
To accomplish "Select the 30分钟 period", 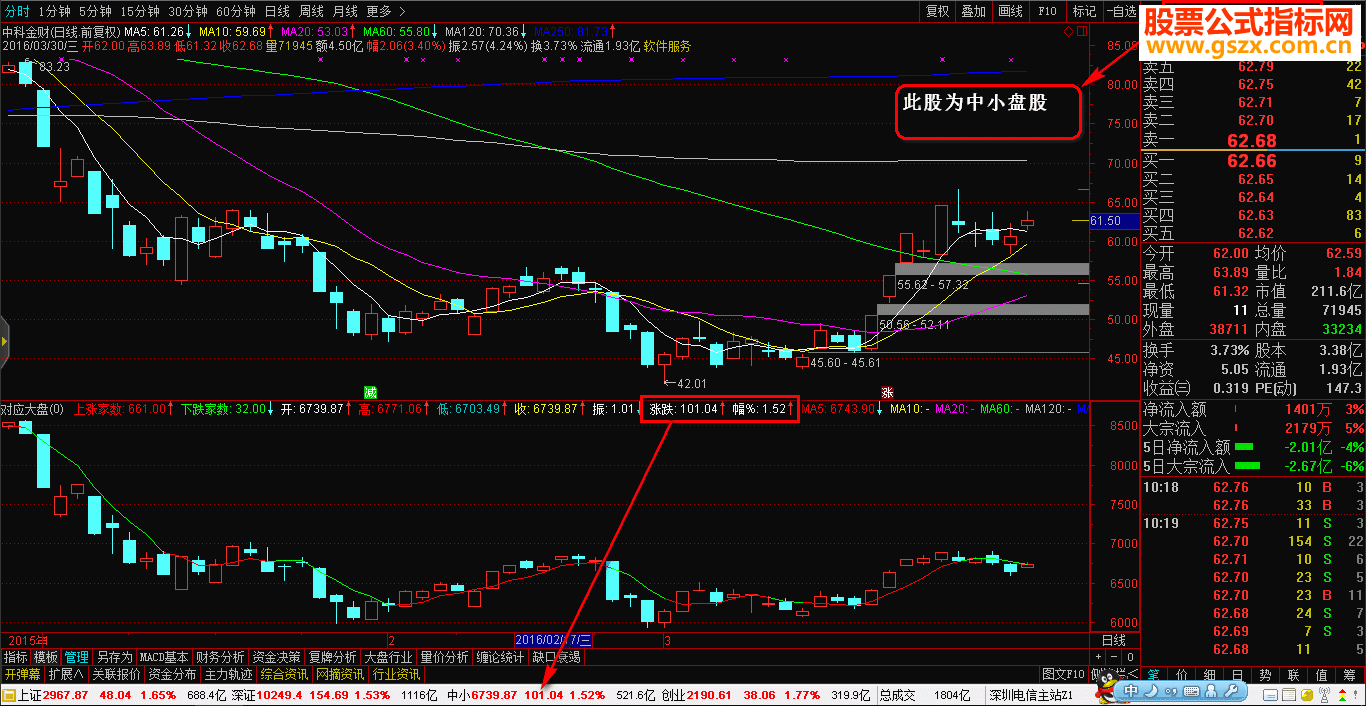I will [187, 11].
